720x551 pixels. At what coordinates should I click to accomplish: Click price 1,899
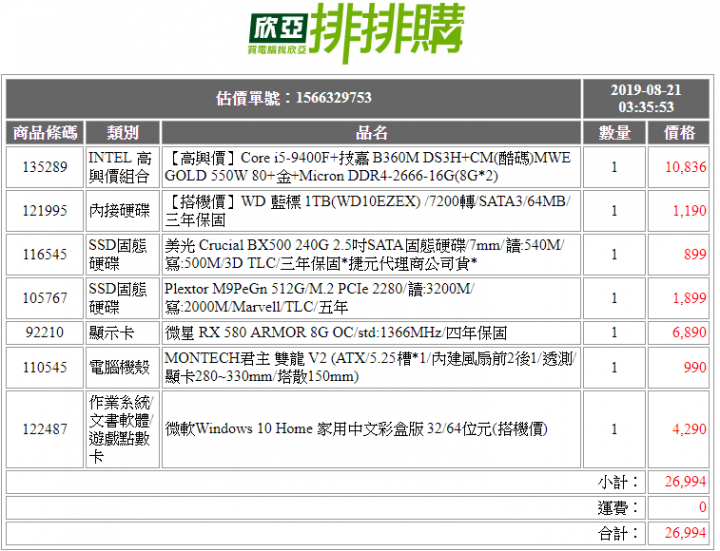pyautogui.click(x=689, y=298)
